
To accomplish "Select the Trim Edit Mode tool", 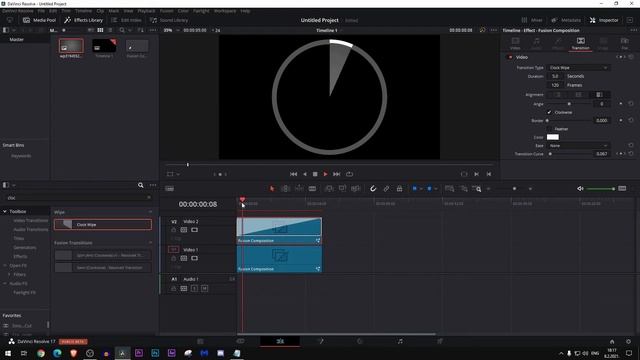I will coord(285,188).
